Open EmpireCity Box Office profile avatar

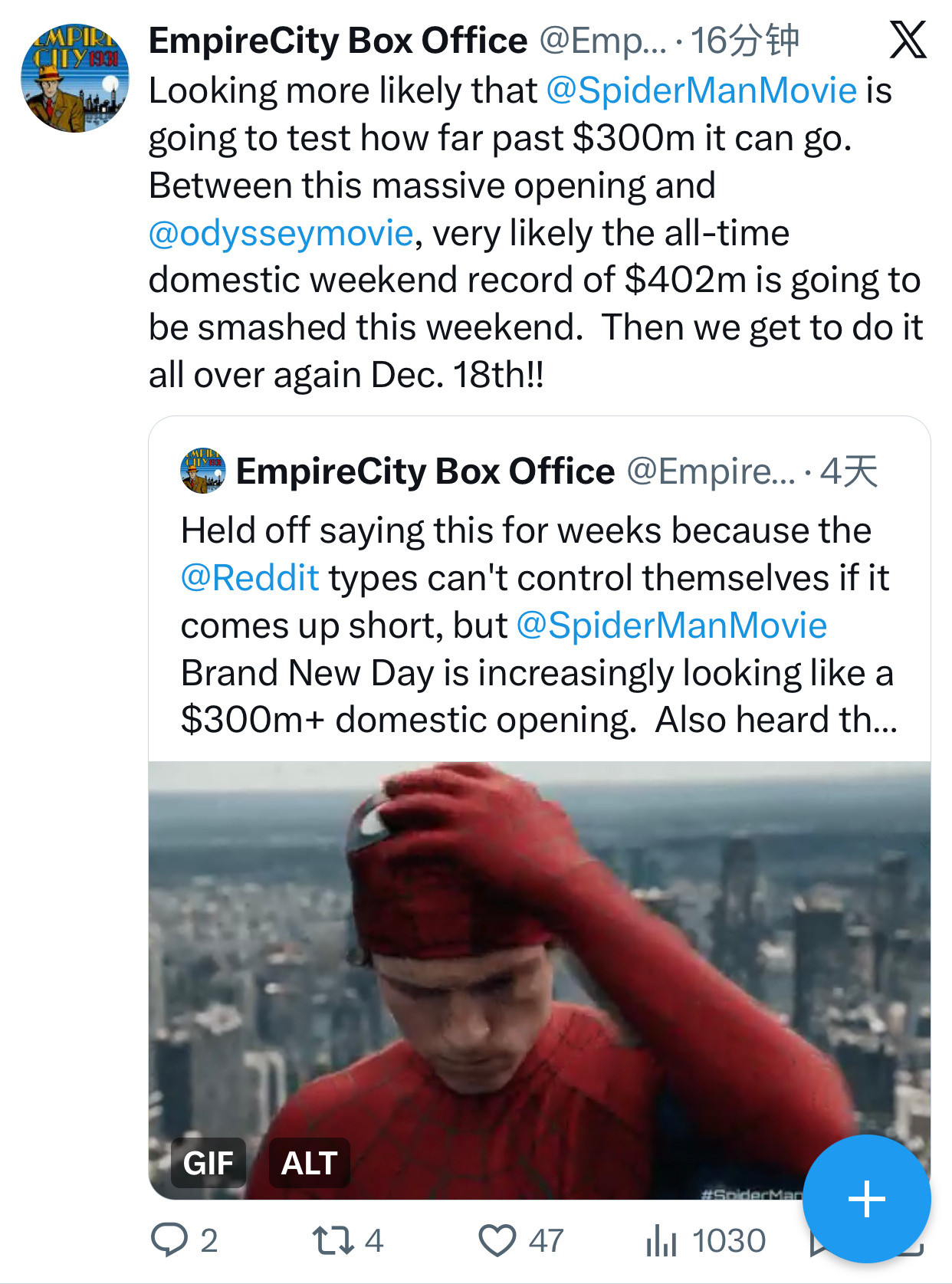tap(75, 78)
